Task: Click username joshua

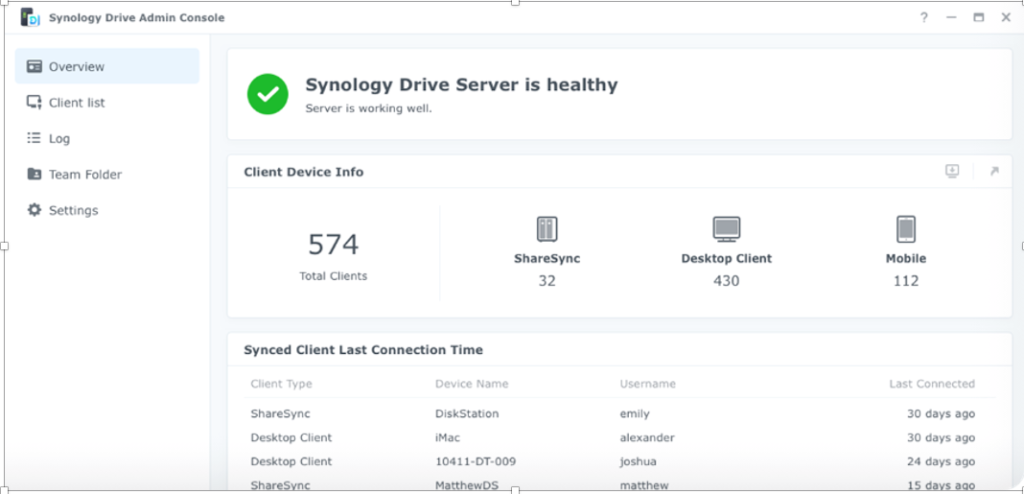Action: point(638,461)
